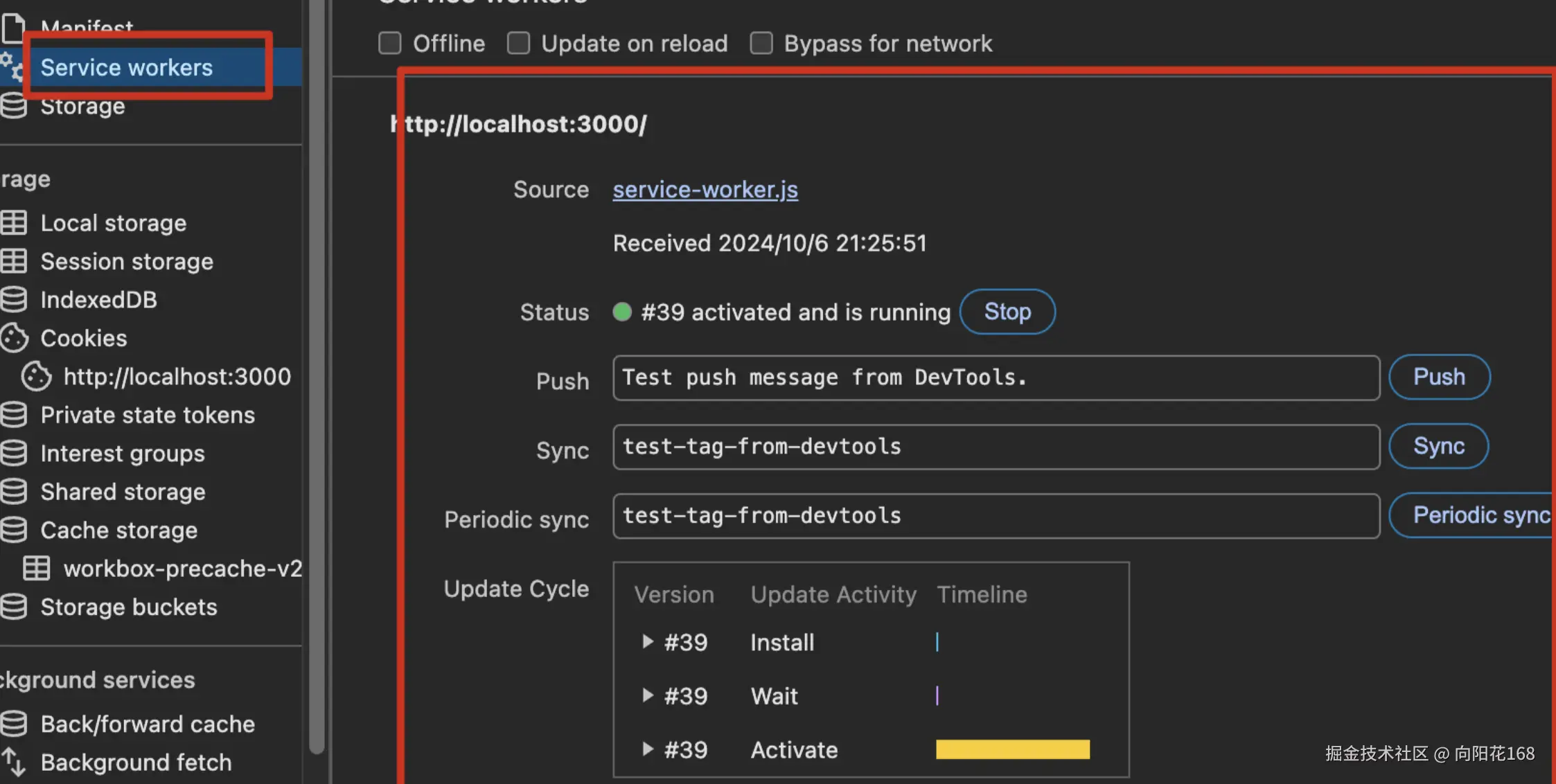Check the Bypass for network option
Image resolution: width=1556 pixels, height=784 pixels.
click(761, 43)
